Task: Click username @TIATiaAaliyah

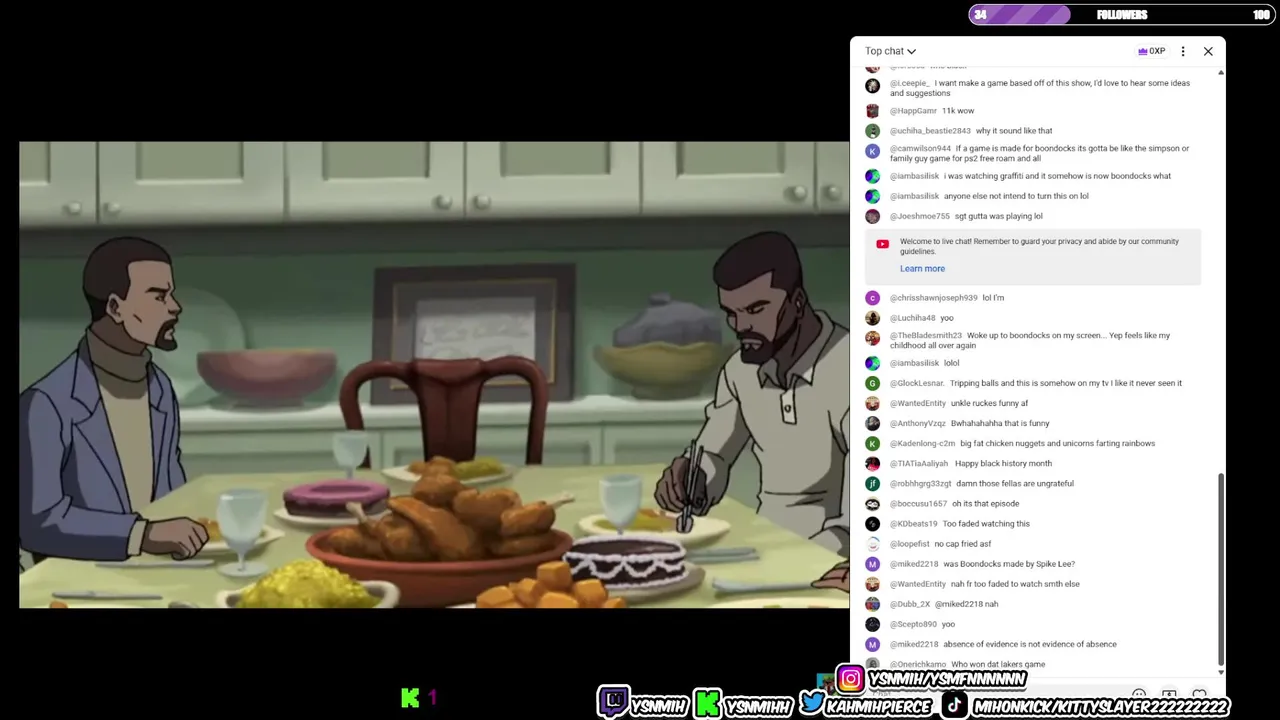Action: pos(919,463)
